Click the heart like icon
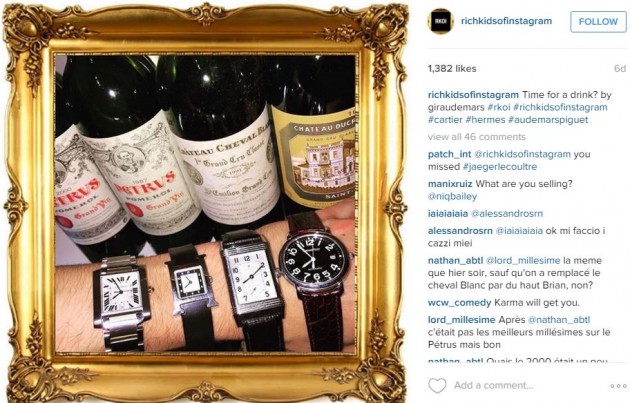 pyautogui.click(x=437, y=385)
